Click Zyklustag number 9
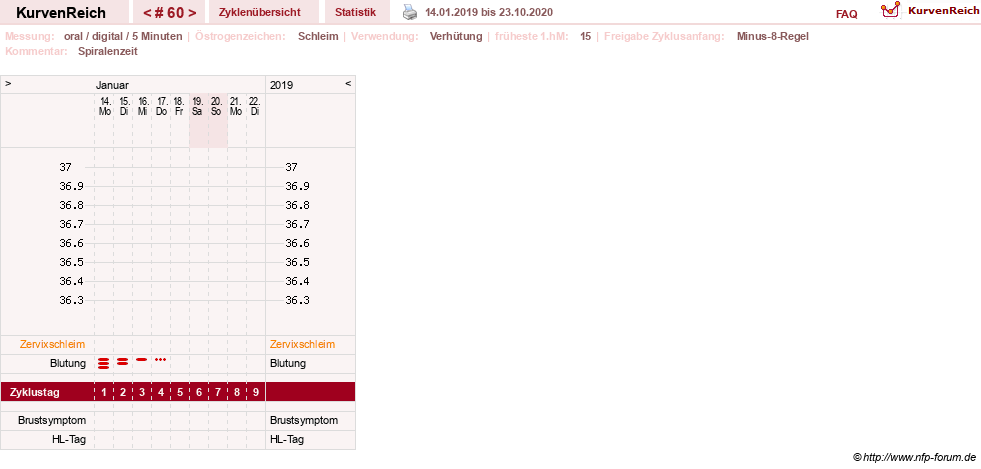The width and height of the screenshot is (981, 469). (256, 393)
